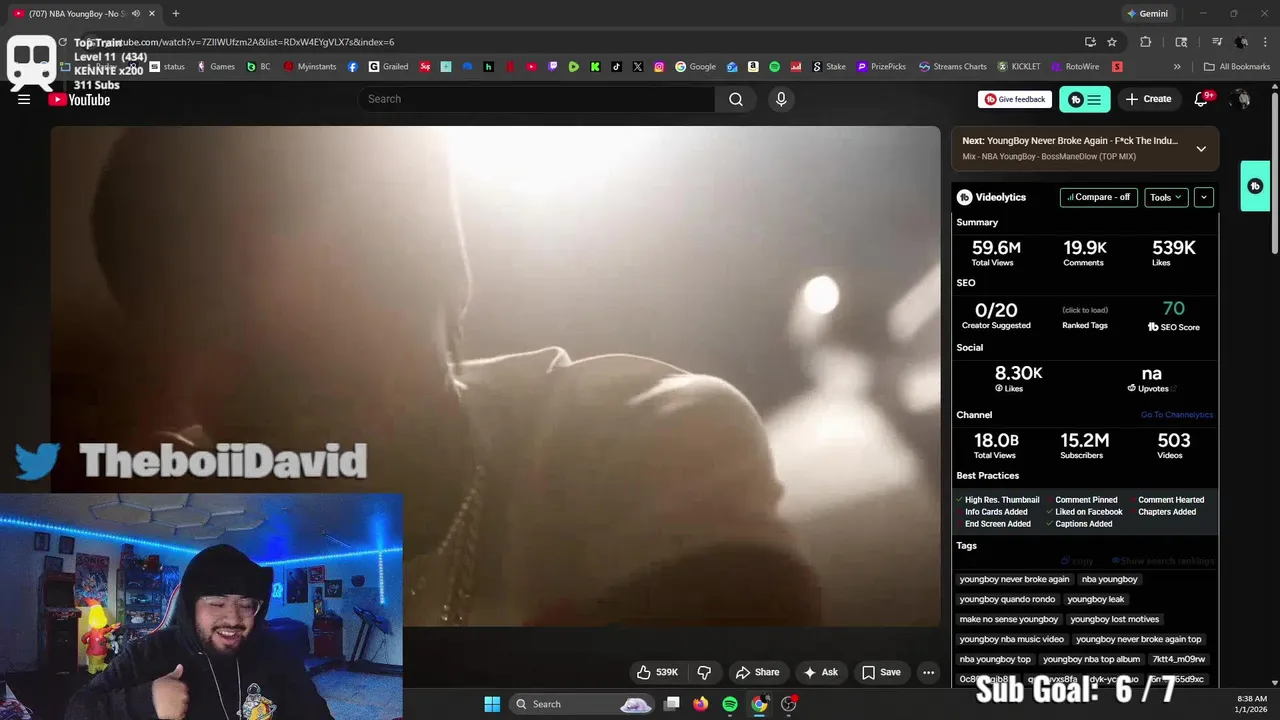Viewport: 1280px width, 720px height.
Task: Toggle the green TubeBuddy menu button
Action: point(1085,99)
